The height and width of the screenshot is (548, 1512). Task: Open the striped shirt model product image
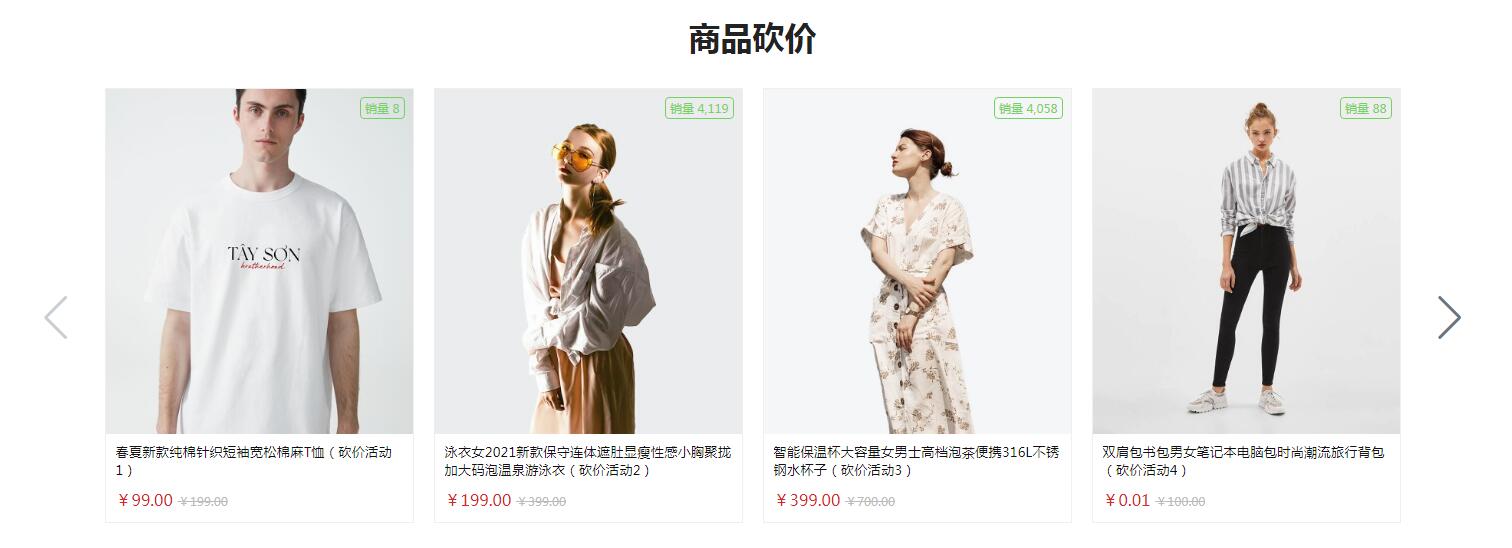click(x=1246, y=261)
